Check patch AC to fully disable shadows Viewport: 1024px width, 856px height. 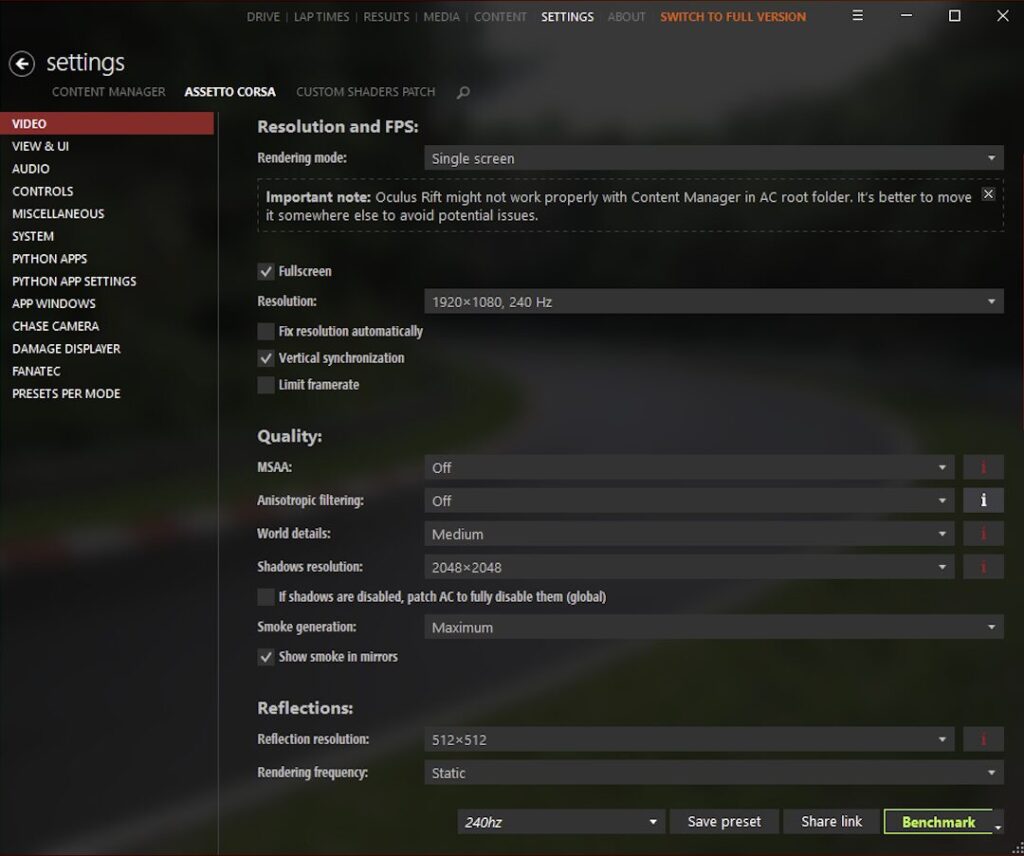click(266, 597)
